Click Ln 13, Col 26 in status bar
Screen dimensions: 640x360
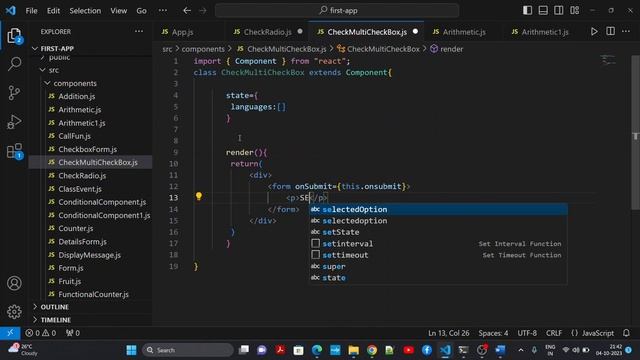(449, 333)
